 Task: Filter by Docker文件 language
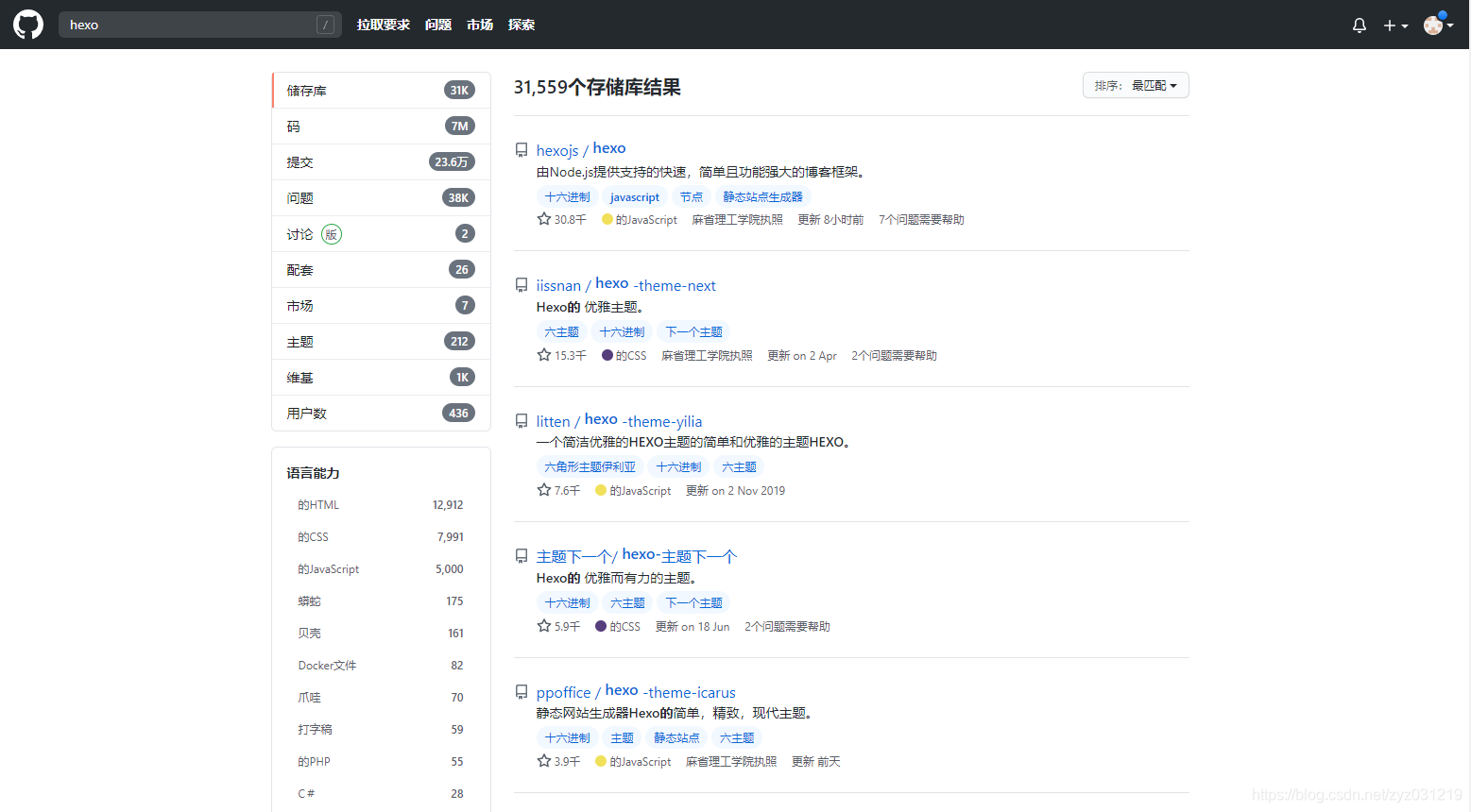(x=381, y=666)
